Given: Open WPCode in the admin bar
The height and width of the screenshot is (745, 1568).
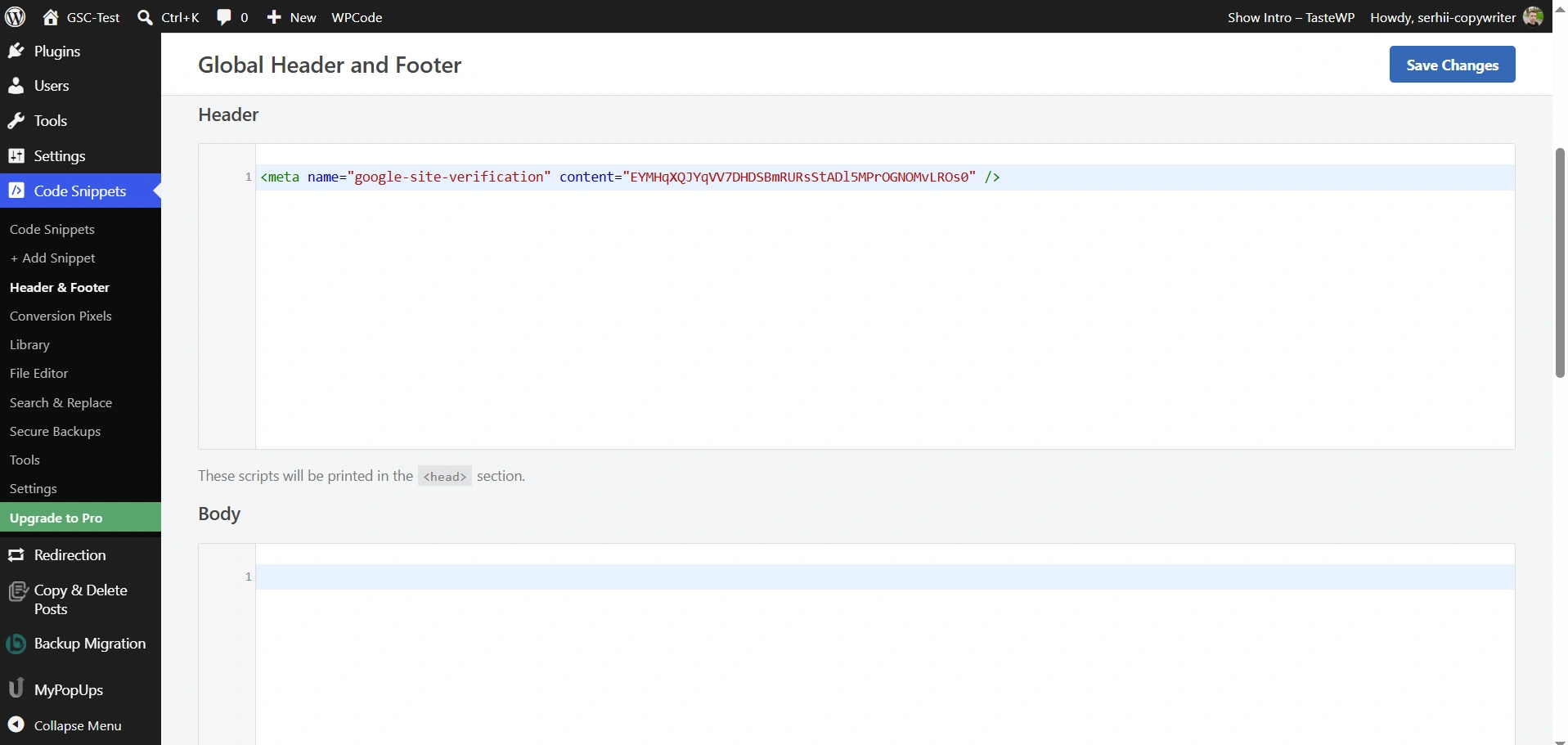Looking at the screenshot, I should 357,17.
